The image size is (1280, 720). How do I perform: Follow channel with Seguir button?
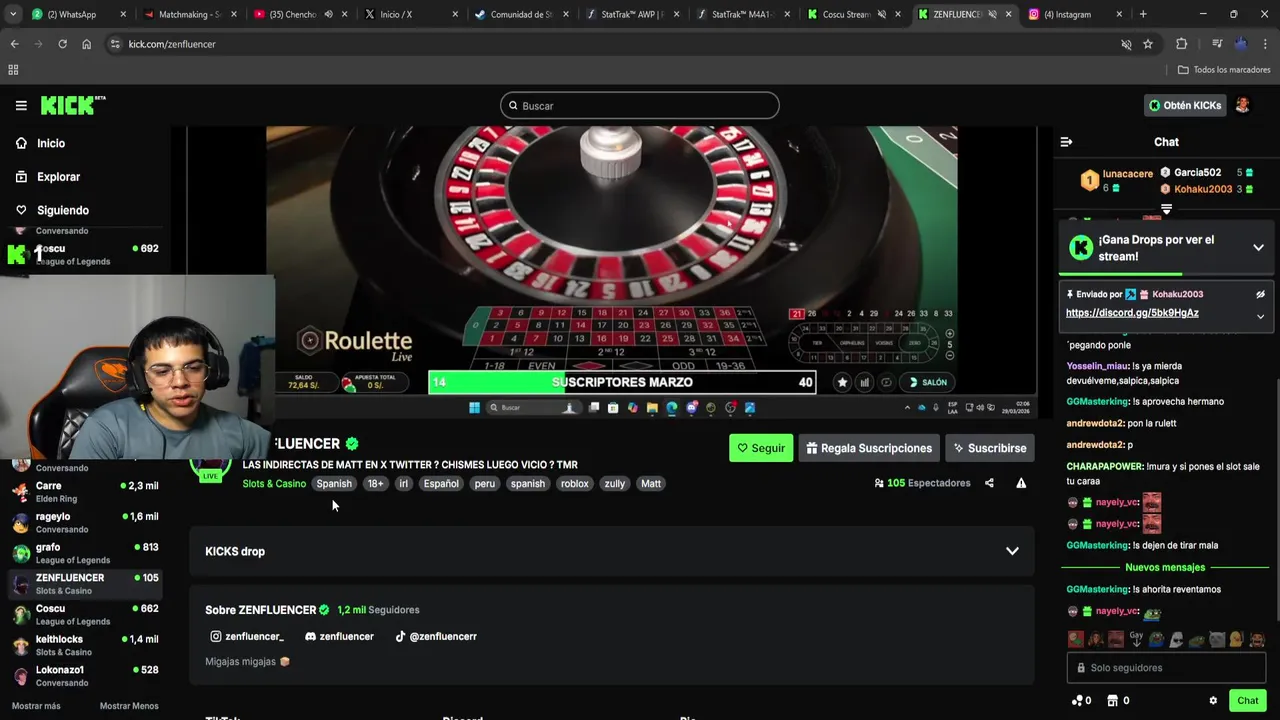pos(761,448)
